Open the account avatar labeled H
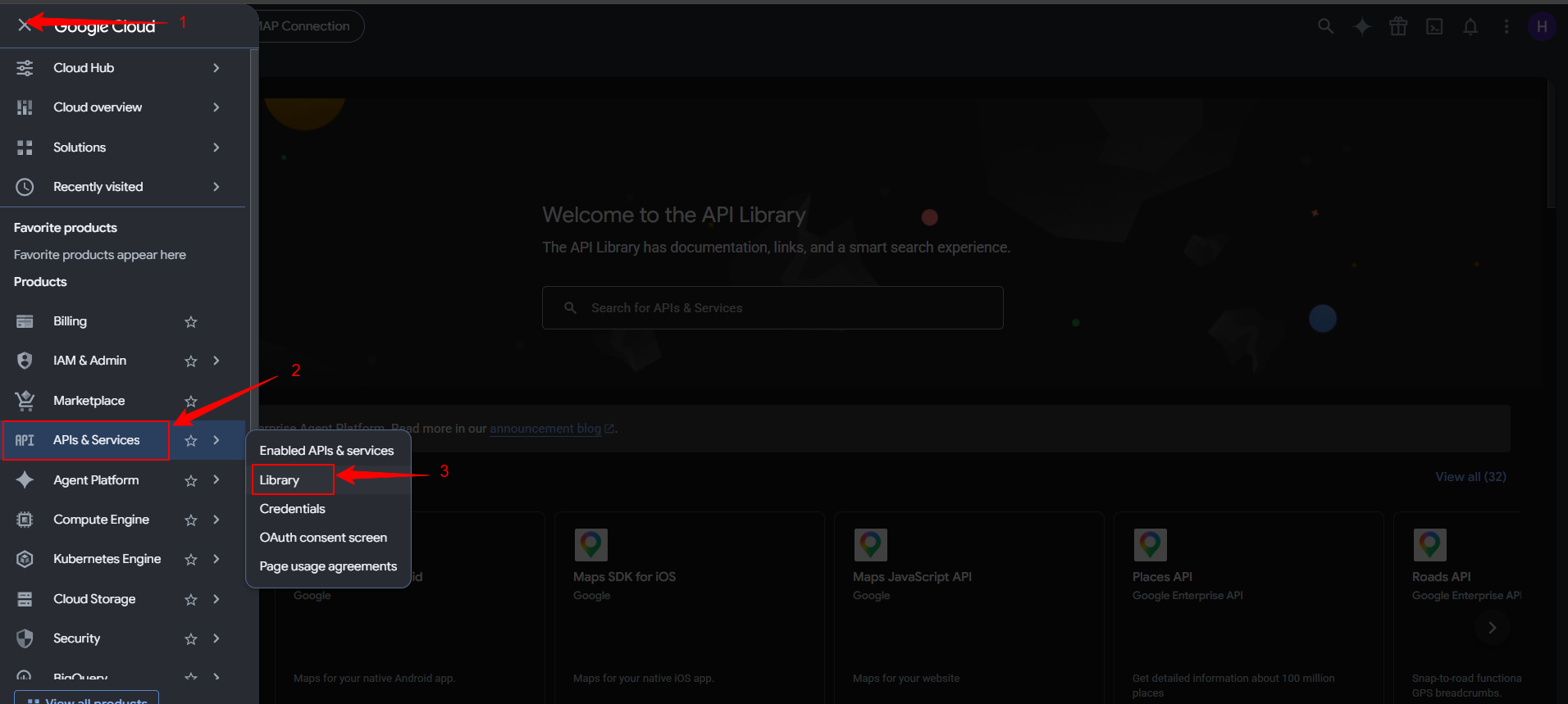Screen dimensions: 1568x704 click(1542, 26)
